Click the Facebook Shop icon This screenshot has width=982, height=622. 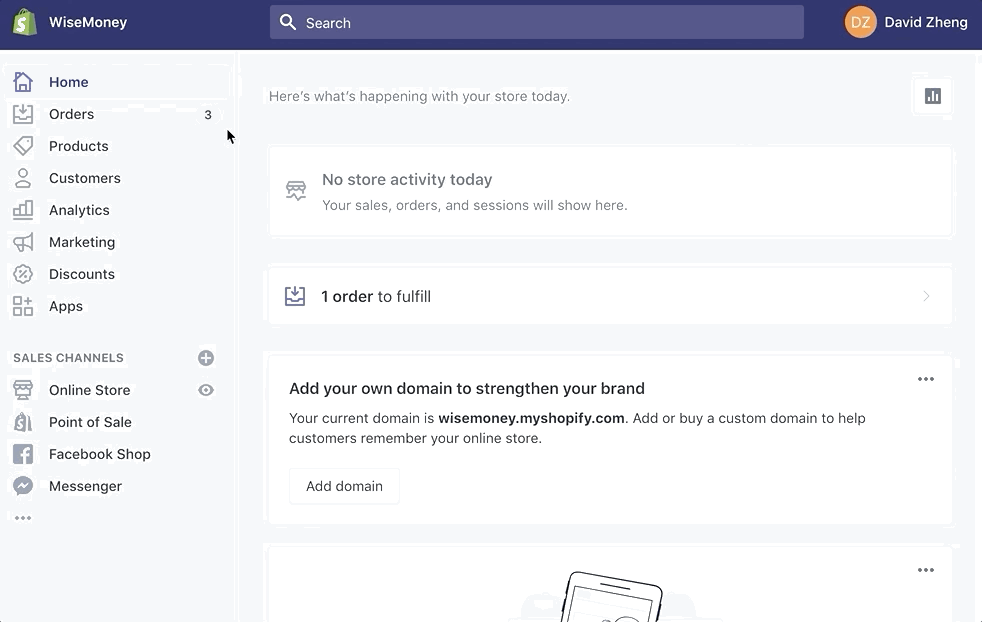pos(23,454)
